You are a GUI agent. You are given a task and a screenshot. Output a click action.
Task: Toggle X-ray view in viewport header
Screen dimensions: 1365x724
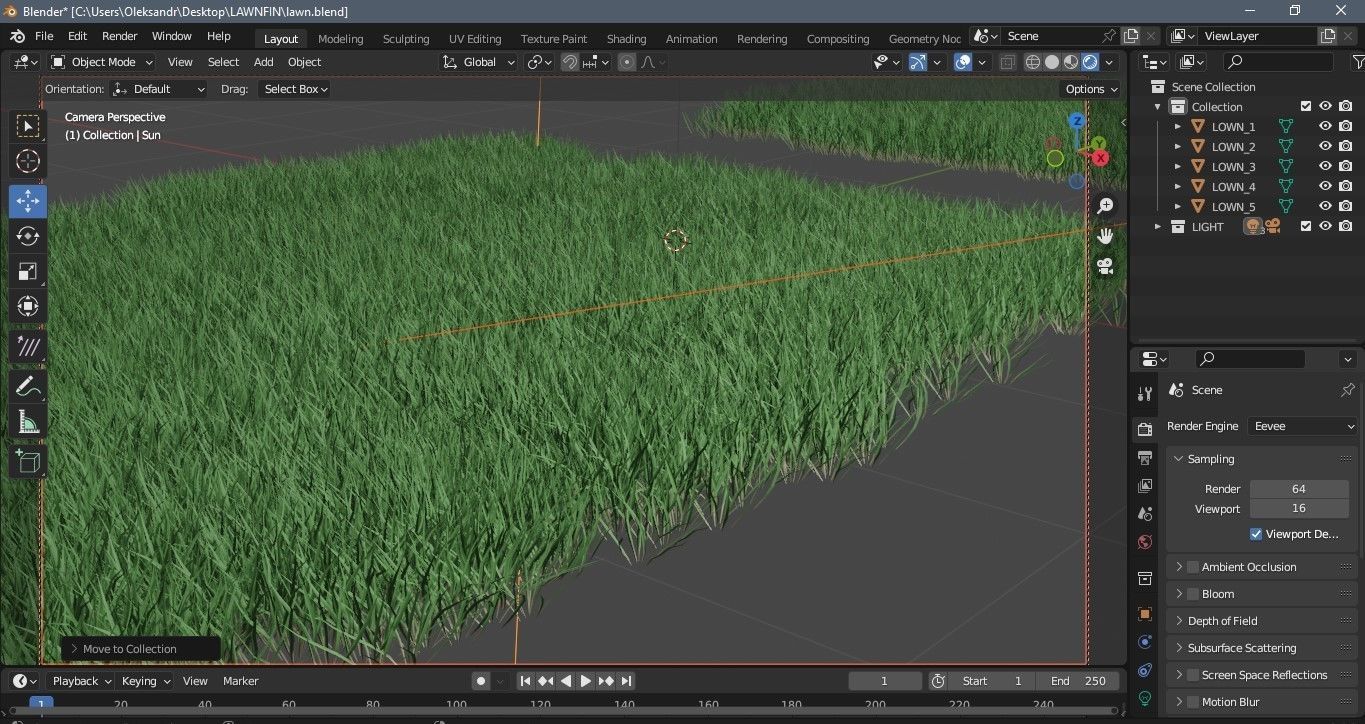[x=1007, y=62]
